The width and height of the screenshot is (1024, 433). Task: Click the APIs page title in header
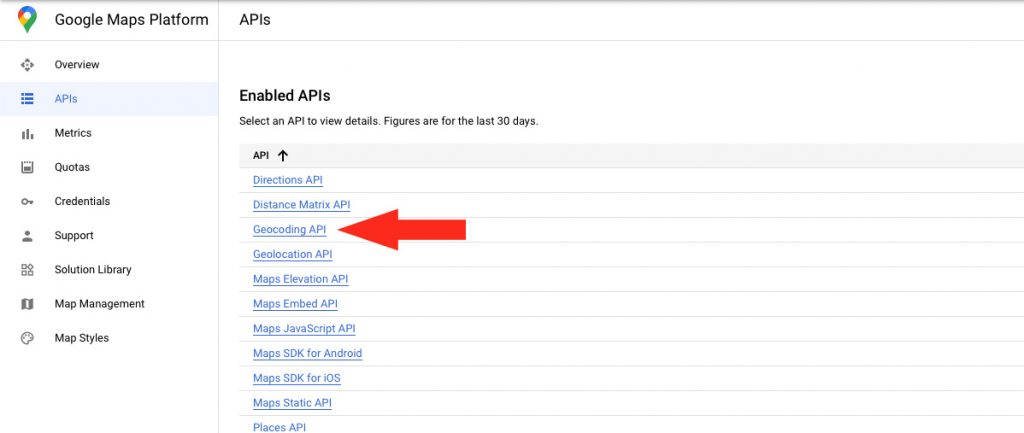click(x=255, y=20)
